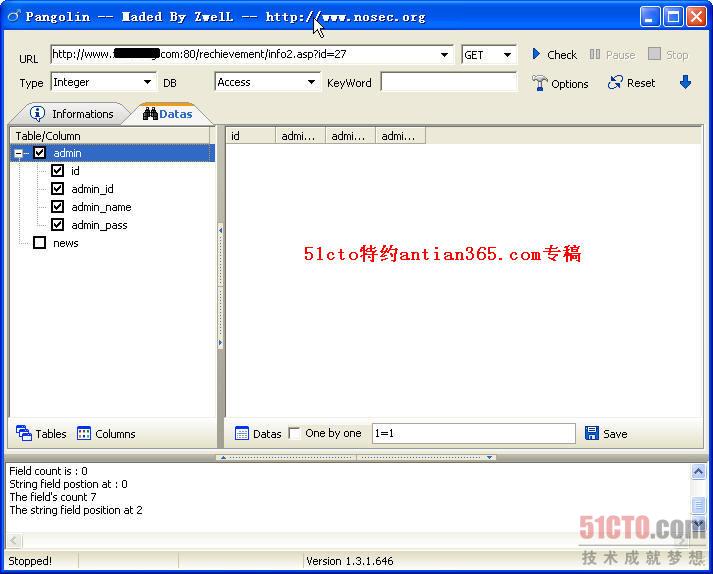The width and height of the screenshot is (713, 574).
Task: Open the DB Access dropdown
Action: click(311, 82)
